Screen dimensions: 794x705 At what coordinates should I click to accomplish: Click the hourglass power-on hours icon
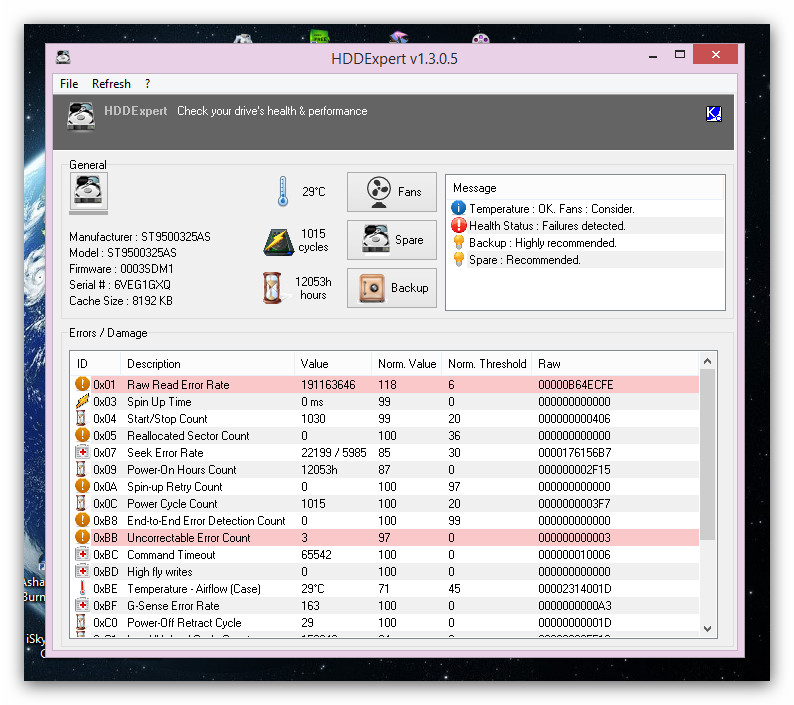tap(272, 288)
